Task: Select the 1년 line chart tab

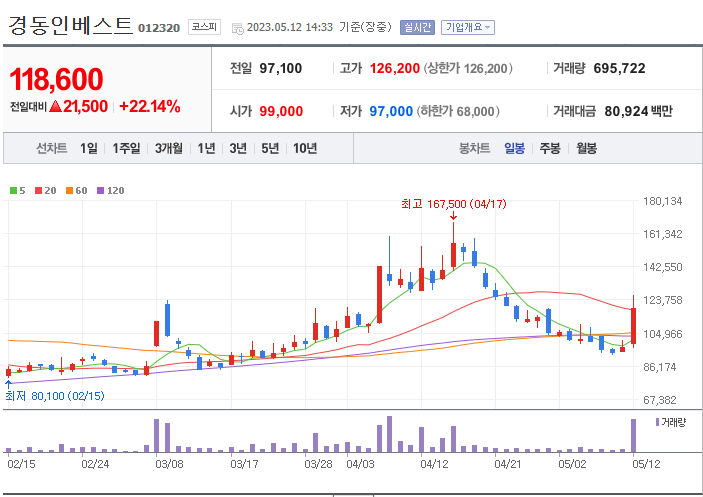Action: pos(206,148)
